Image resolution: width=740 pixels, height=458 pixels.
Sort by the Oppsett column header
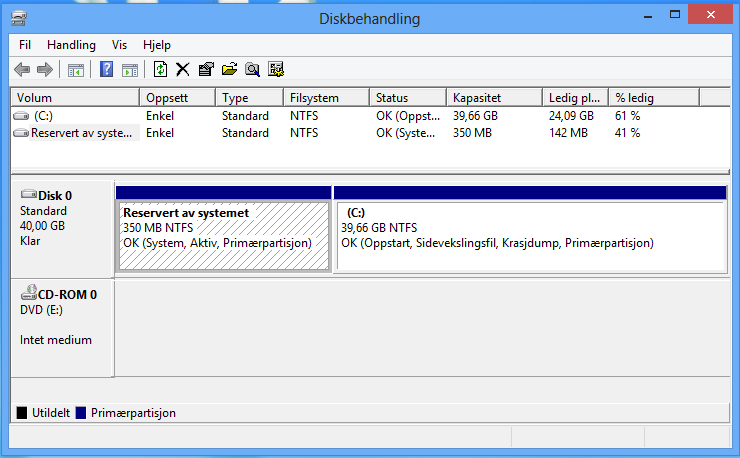coord(178,98)
